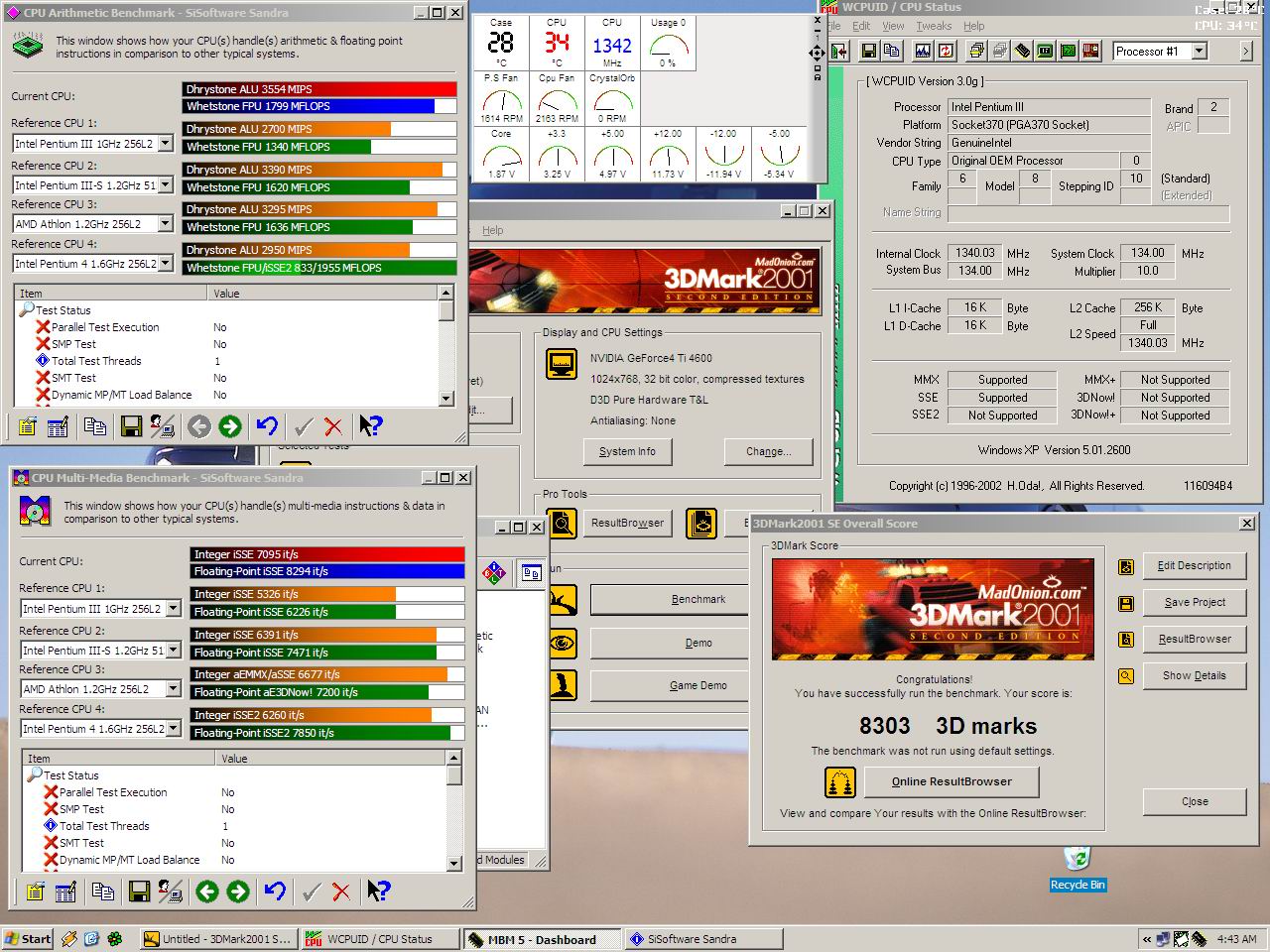The image size is (1270, 952).
Task: Click blue Refresh arrow in CPU Multi-Media Benchmark
Action: [x=275, y=892]
